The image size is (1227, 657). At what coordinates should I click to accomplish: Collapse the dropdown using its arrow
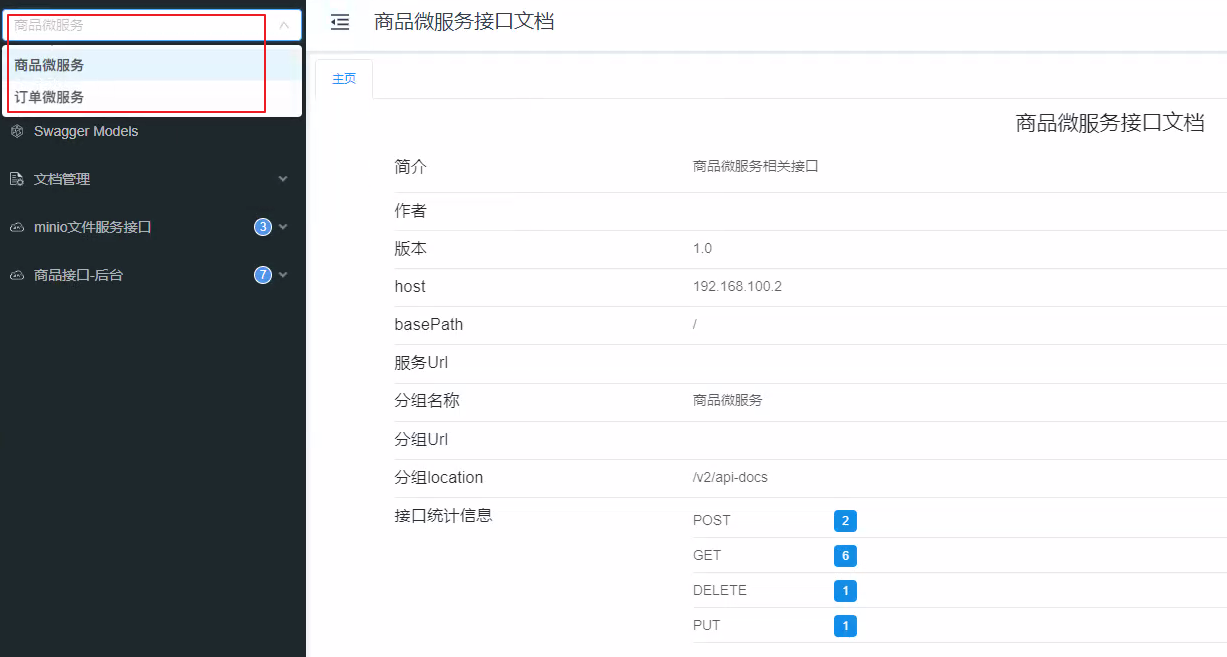click(x=284, y=25)
